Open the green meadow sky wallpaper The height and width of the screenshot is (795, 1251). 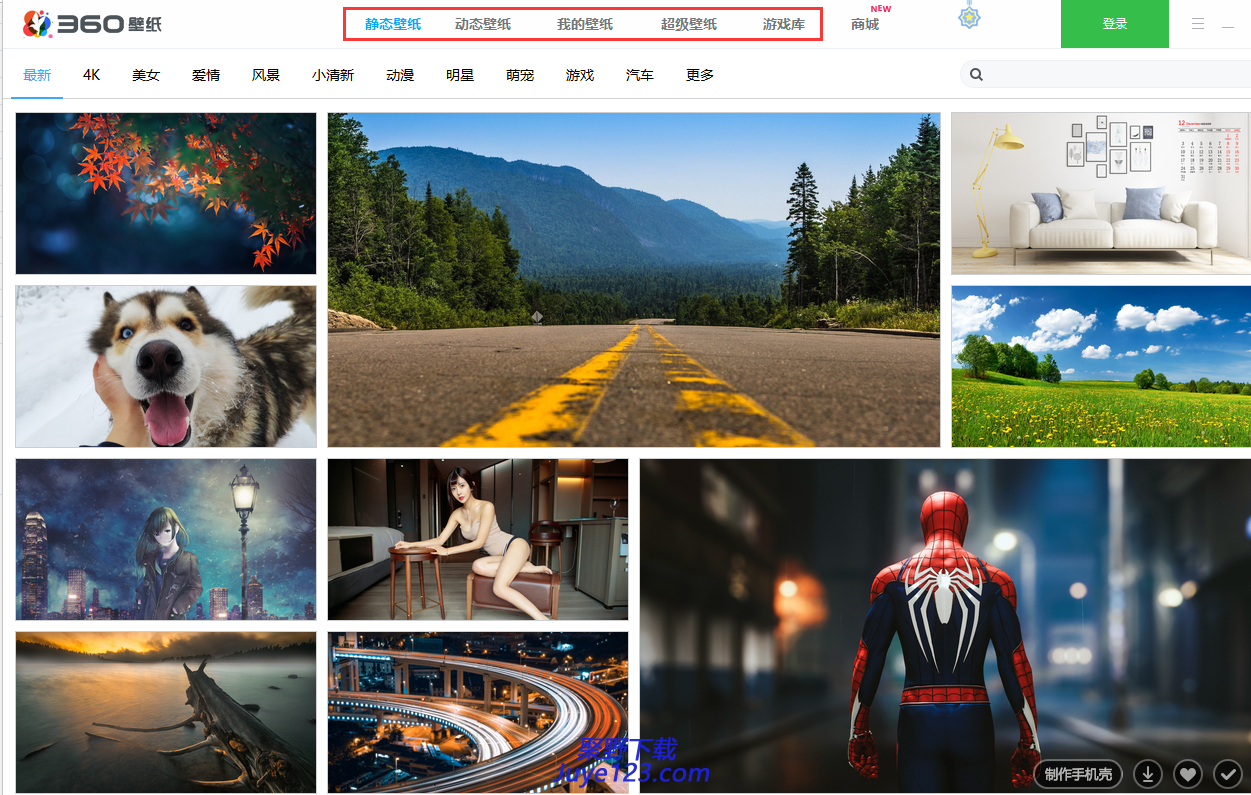pyautogui.click(x=1101, y=366)
